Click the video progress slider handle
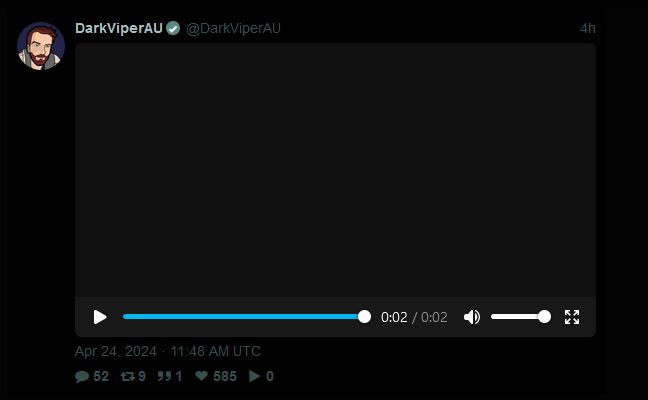This screenshot has width=648, height=400. (x=364, y=317)
